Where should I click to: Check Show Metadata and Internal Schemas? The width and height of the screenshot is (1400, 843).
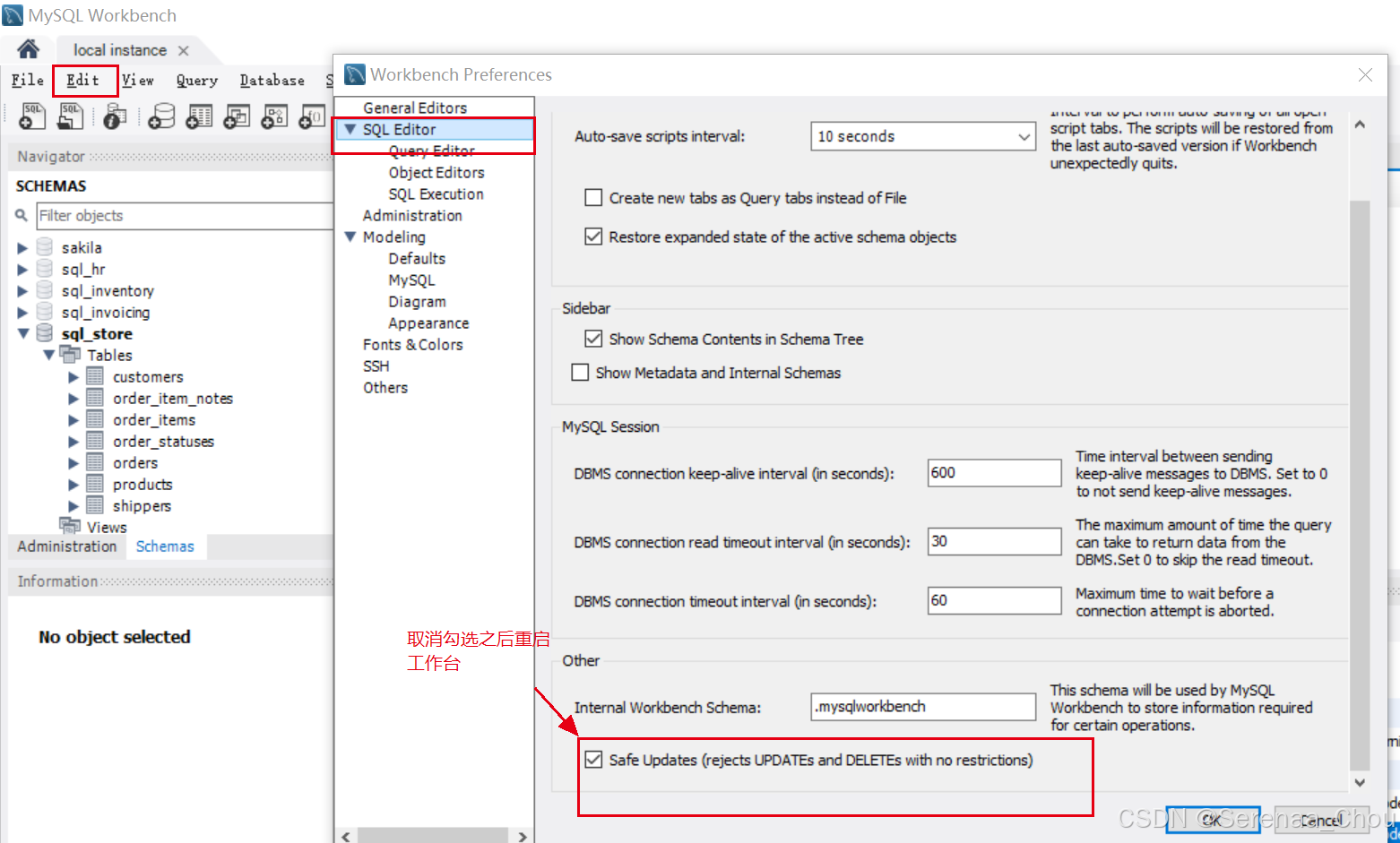pyautogui.click(x=580, y=372)
